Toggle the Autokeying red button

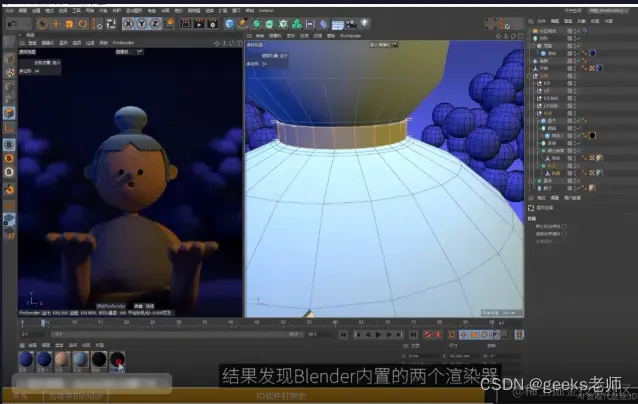coord(437,334)
